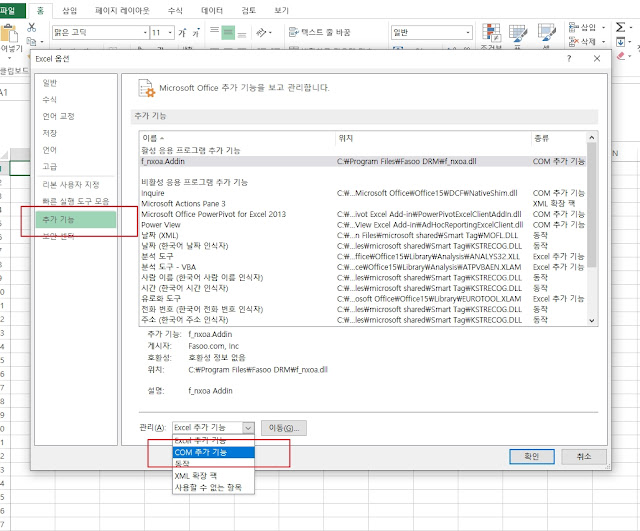Click the text orientation icon
Viewport: 640px width, 531px height.
pyautogui.click(x=261, y=32)
